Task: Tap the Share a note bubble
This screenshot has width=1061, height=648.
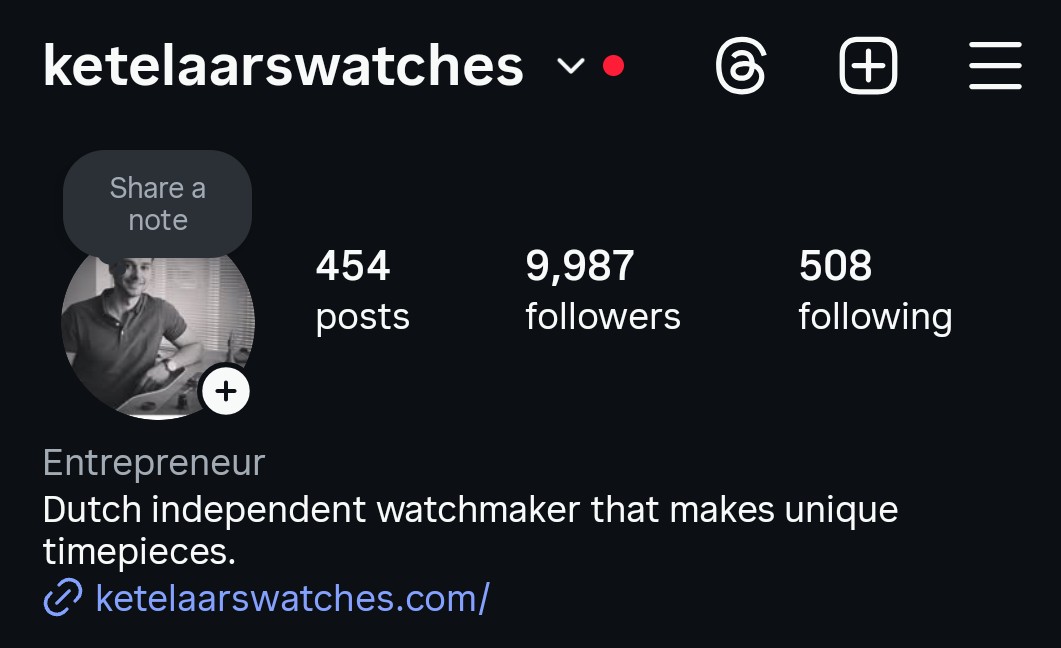Action: (x=158, y=204)
